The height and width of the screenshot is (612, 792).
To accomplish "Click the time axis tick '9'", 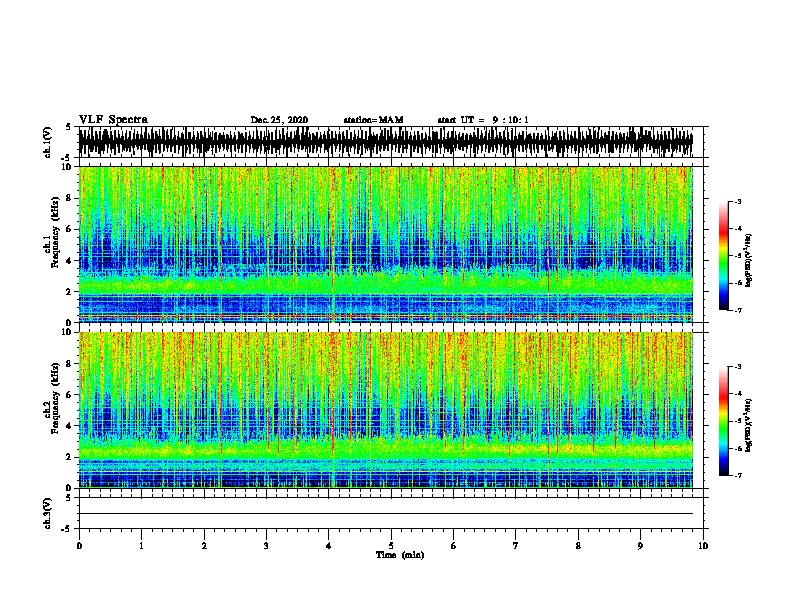I will (640, 546).
